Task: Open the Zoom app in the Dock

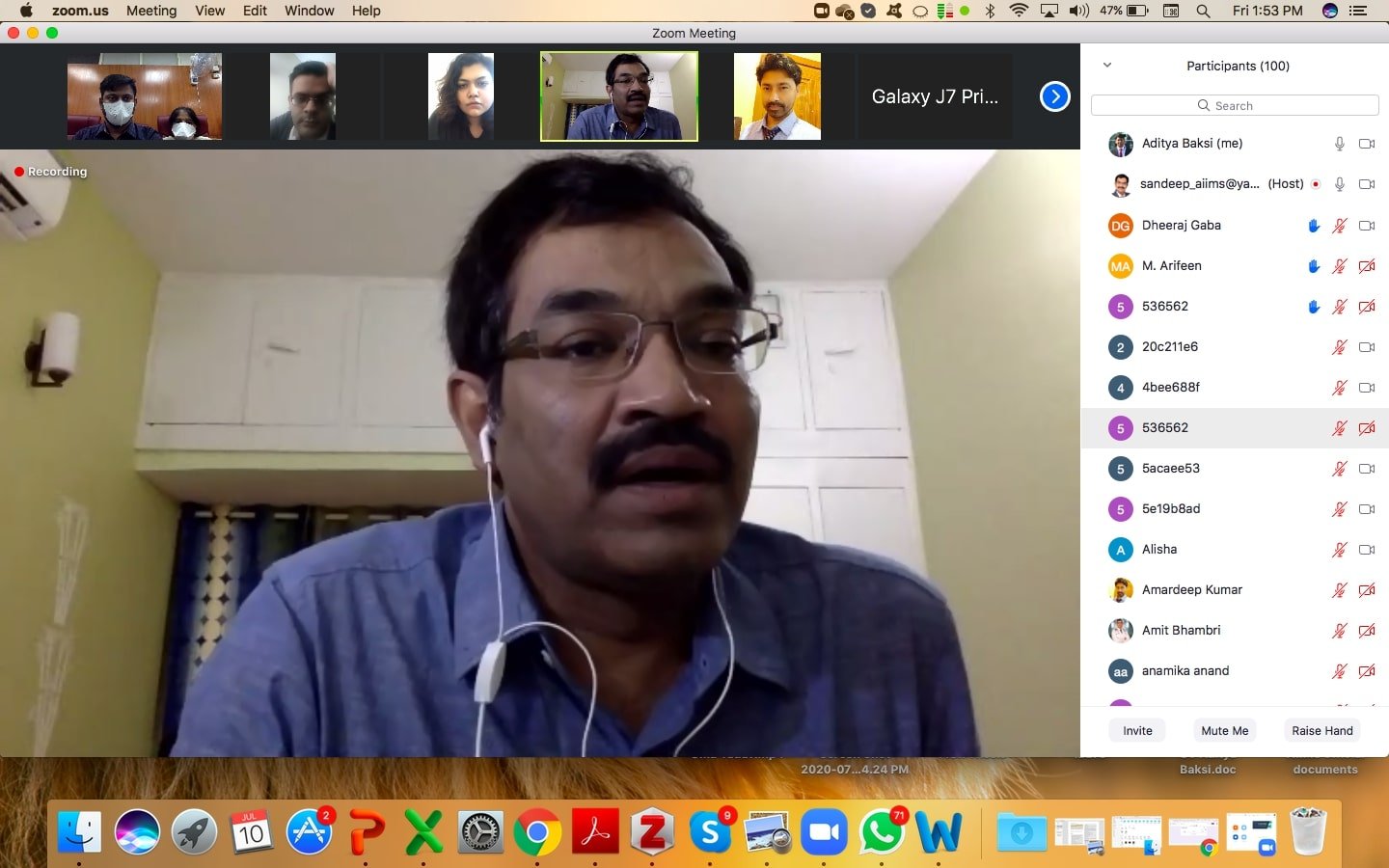Action: 824,831
